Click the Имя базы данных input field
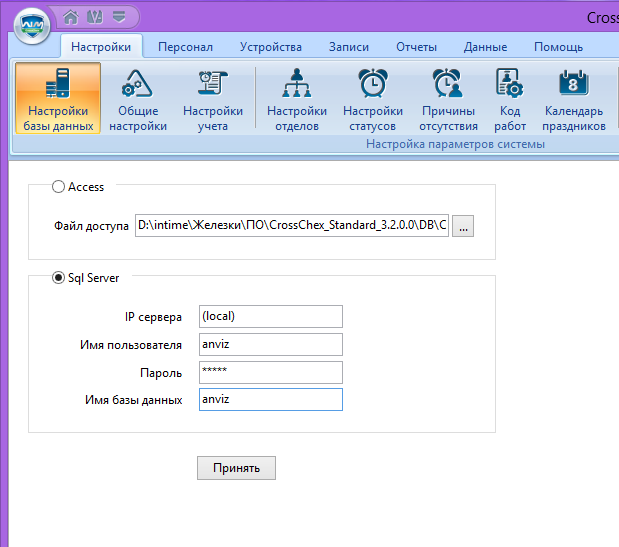This screenshot has width=619, height=547. [271, 399]
